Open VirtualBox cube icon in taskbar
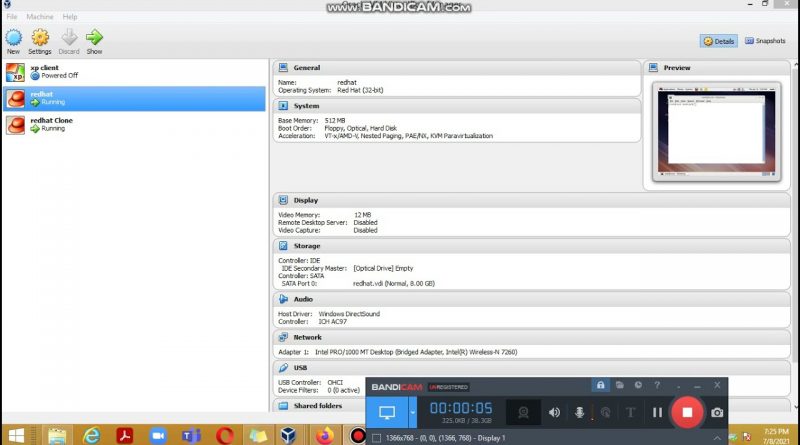The width and height of the screenshot is (800, 445). 289,435
